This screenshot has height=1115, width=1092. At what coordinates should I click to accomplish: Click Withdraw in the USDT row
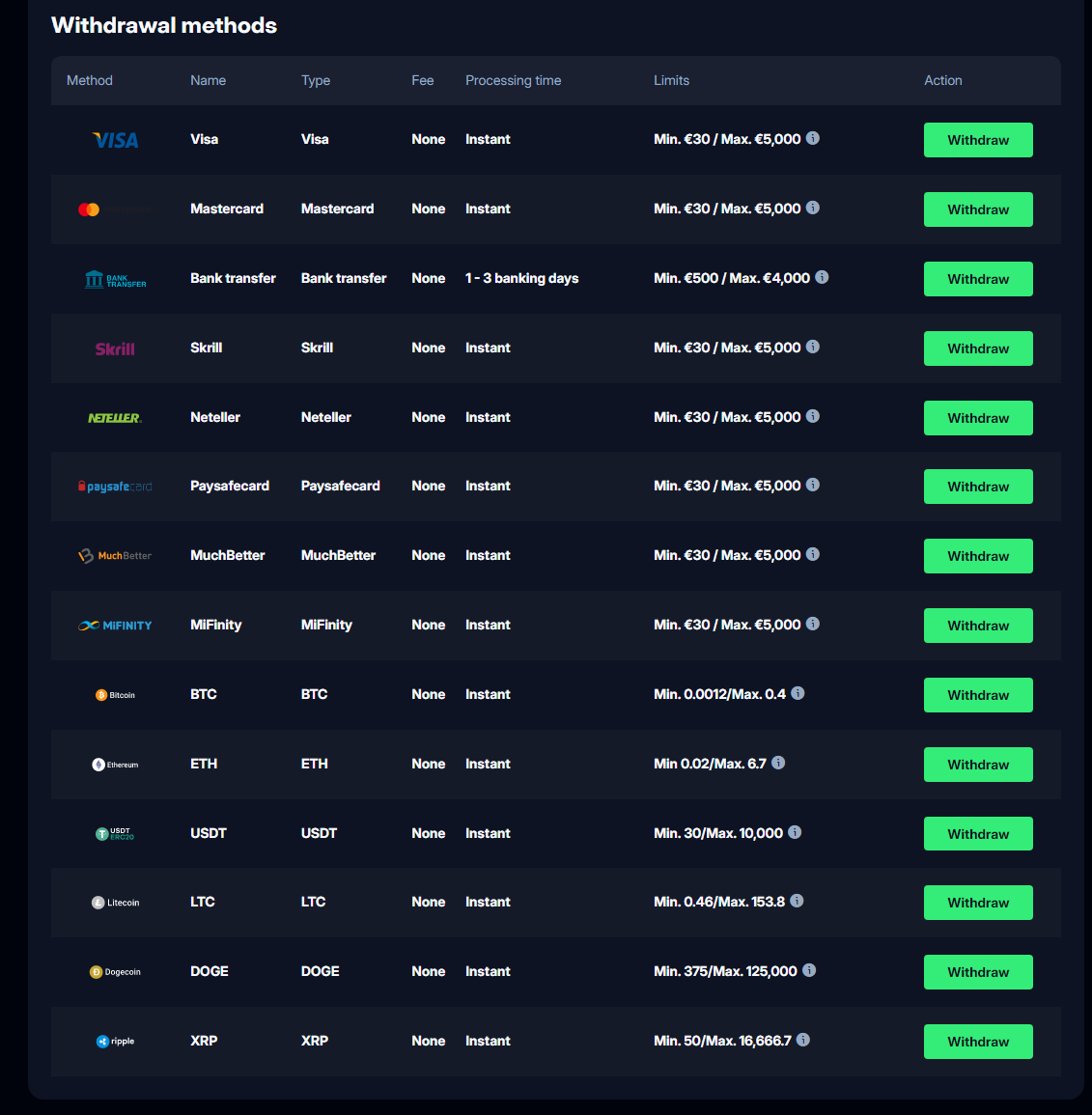coord(977,834)
